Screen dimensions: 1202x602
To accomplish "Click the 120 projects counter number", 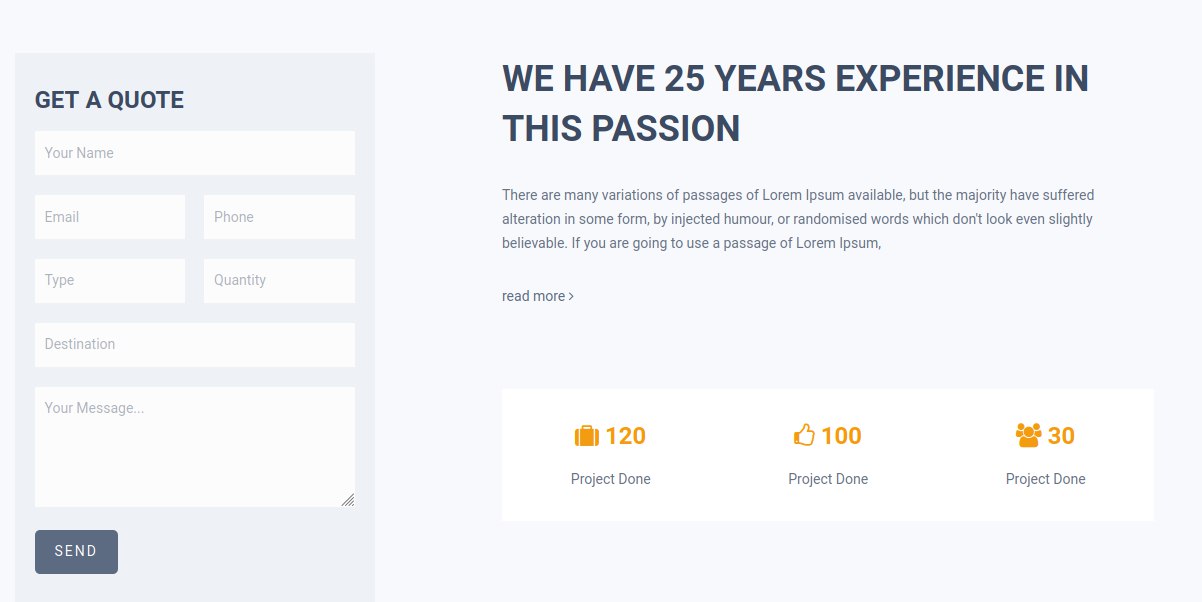I will (626, 436).
